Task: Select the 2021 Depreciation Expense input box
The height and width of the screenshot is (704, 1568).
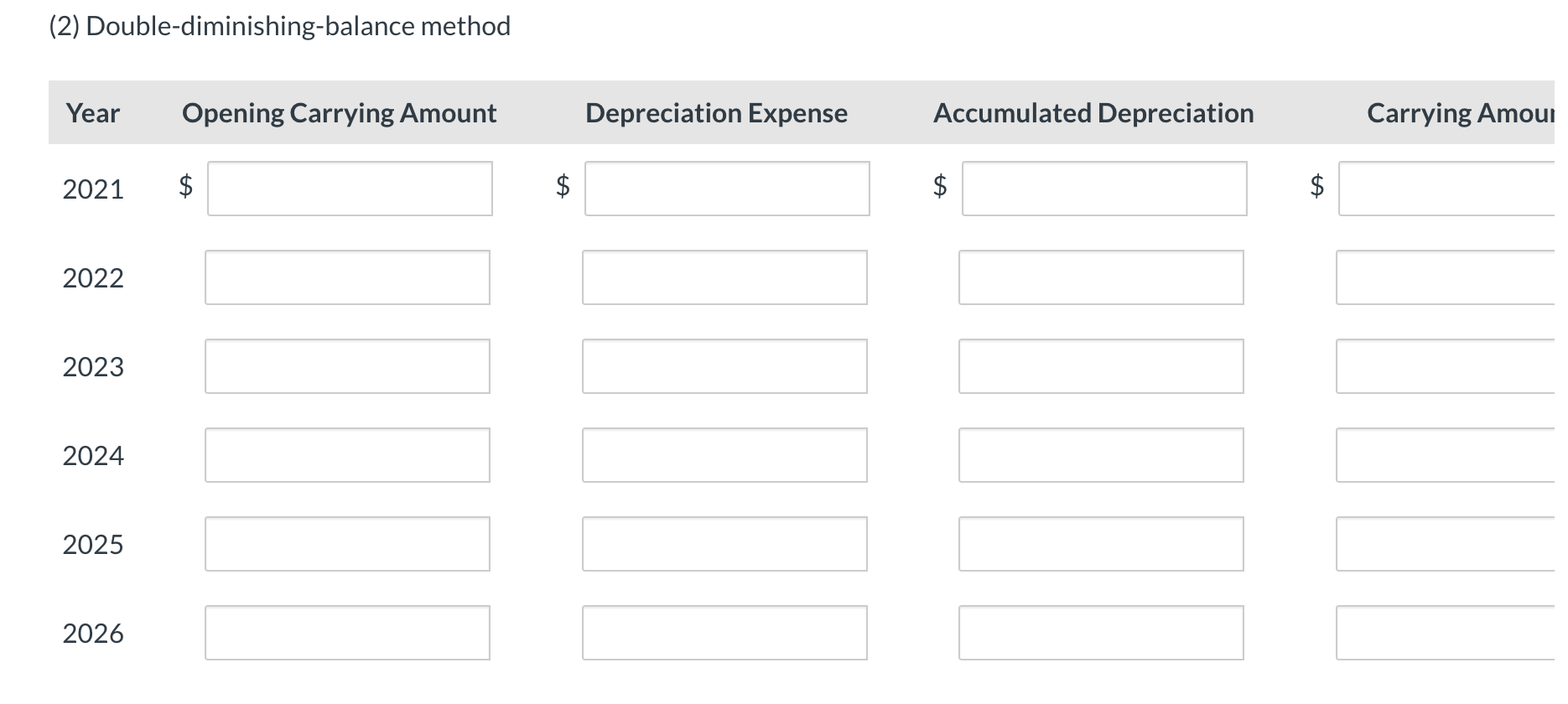Action: pyautogui.click(x=727, y=189)
